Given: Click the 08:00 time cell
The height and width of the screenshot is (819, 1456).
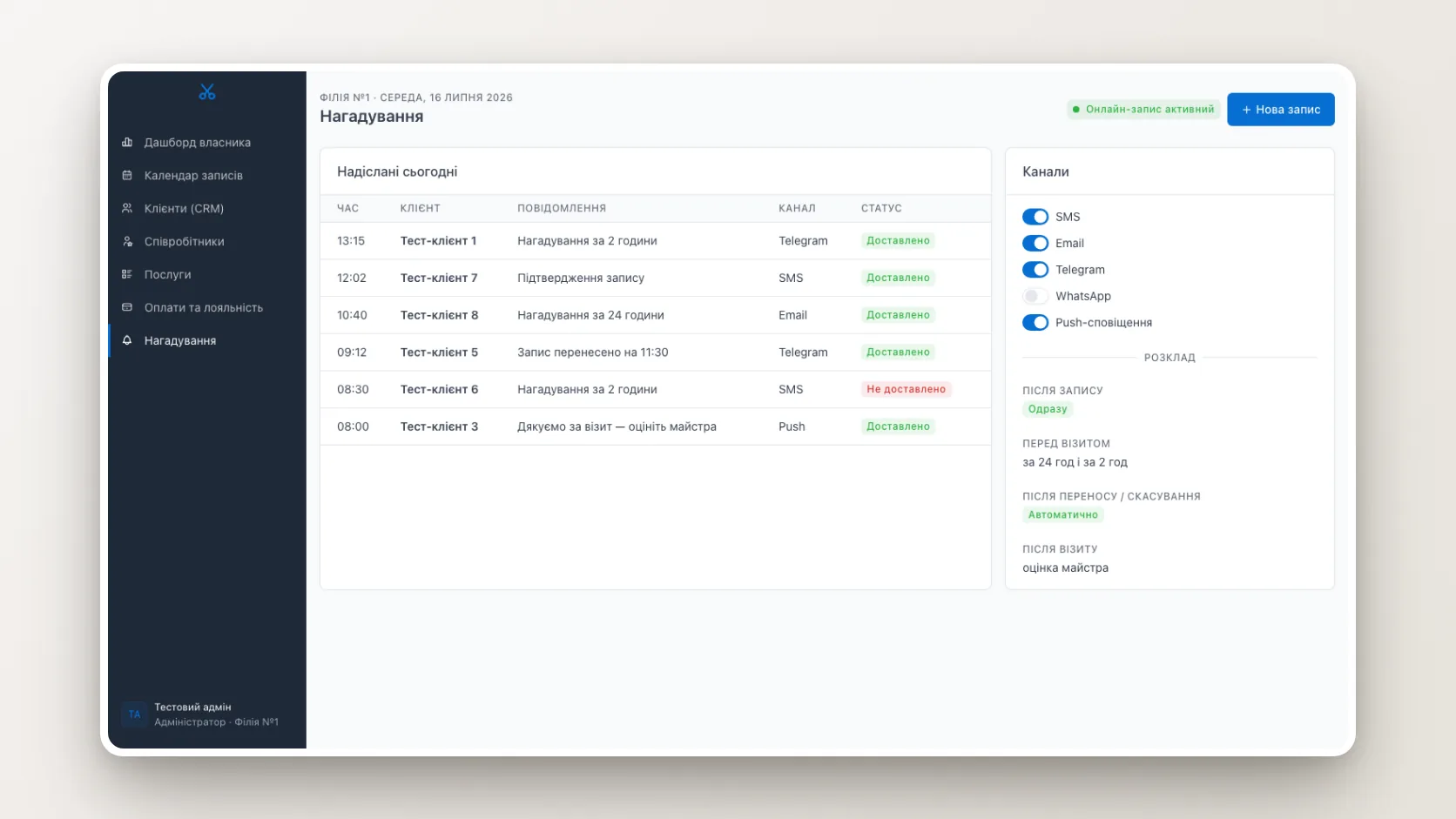Looking at the screenshot, I should click(353, 426).
